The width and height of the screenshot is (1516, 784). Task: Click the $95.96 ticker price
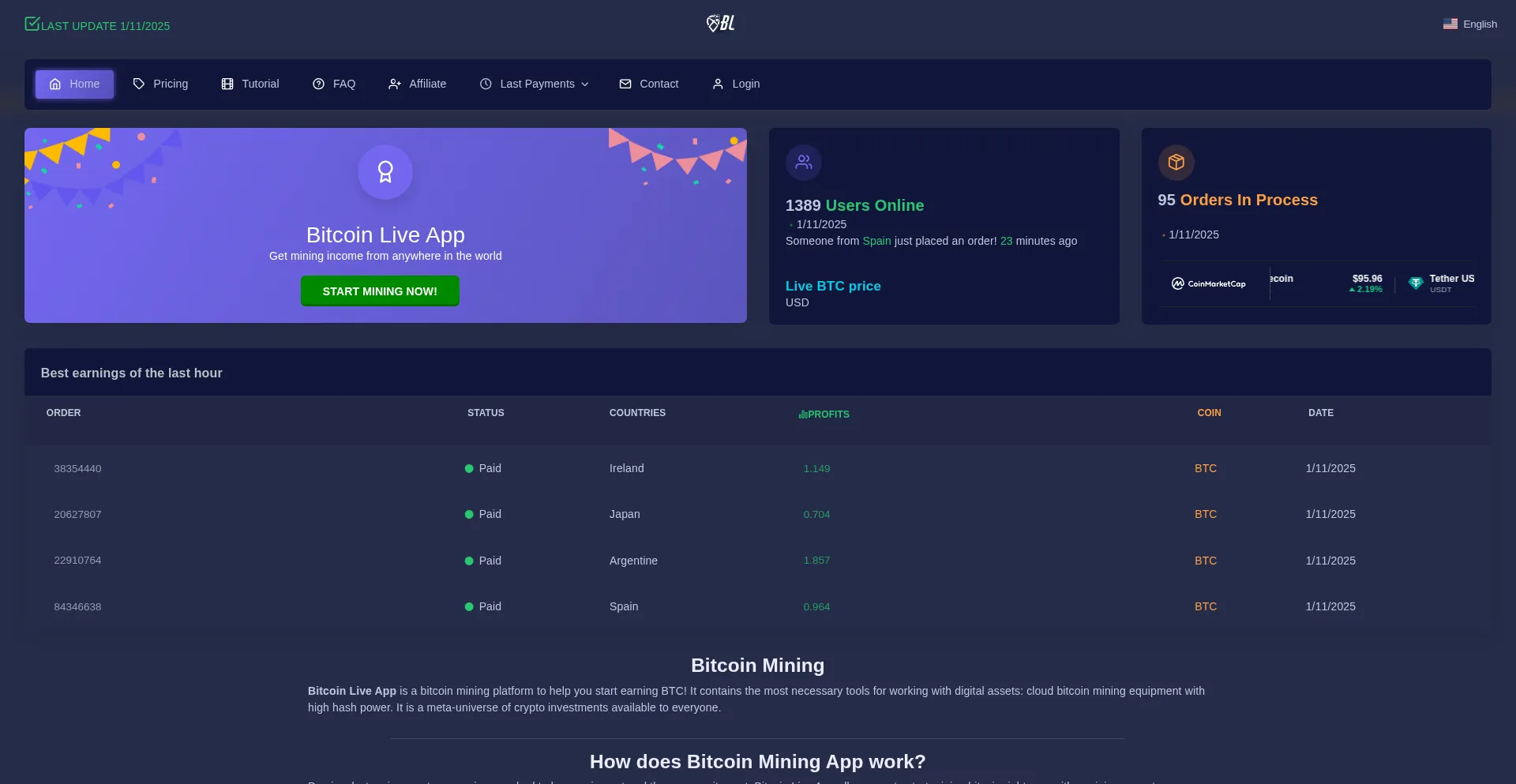coord(1367,279)
